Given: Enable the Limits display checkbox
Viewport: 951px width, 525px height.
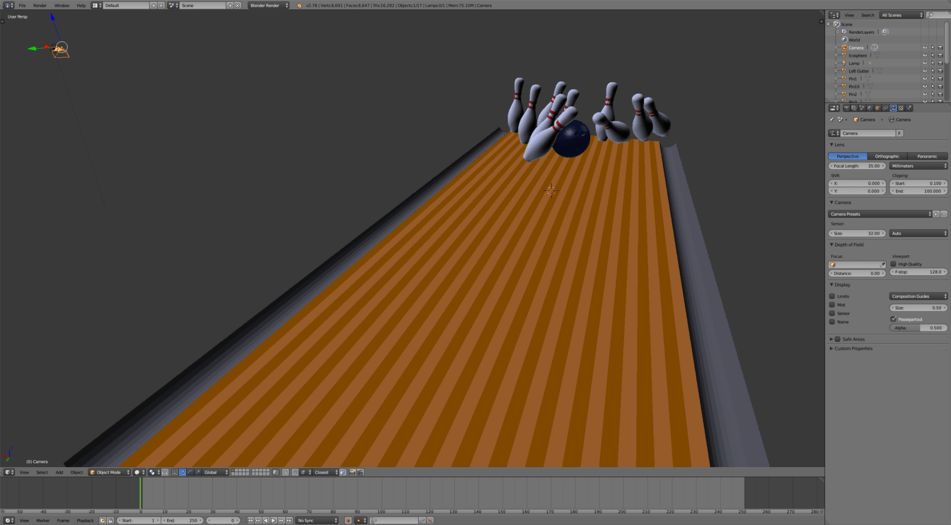Looking at the screenshot, I should tap(832, 296).
